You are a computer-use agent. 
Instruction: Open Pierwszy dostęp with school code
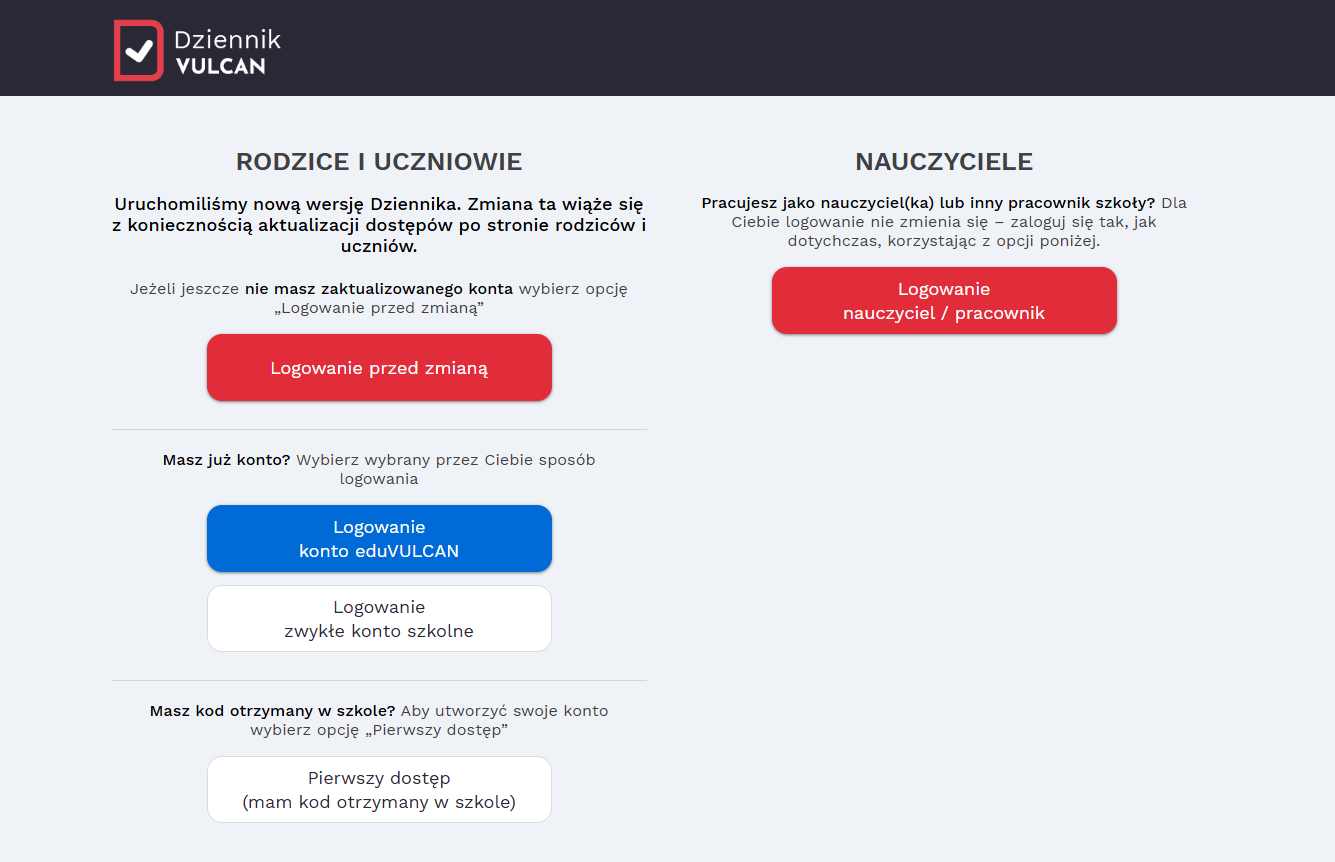(x=379, y=790)
